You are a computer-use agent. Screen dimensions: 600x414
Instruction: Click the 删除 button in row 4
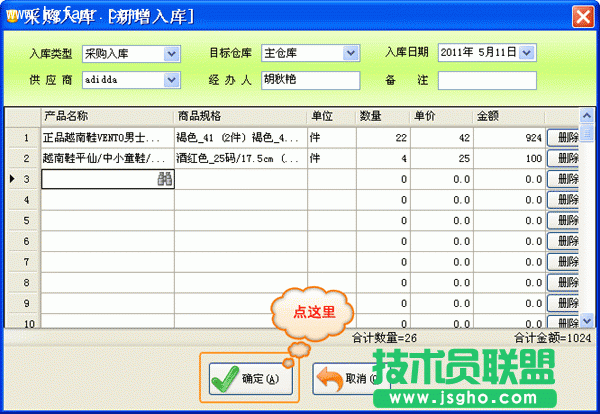pyautogui.click(x=563, y=200)
